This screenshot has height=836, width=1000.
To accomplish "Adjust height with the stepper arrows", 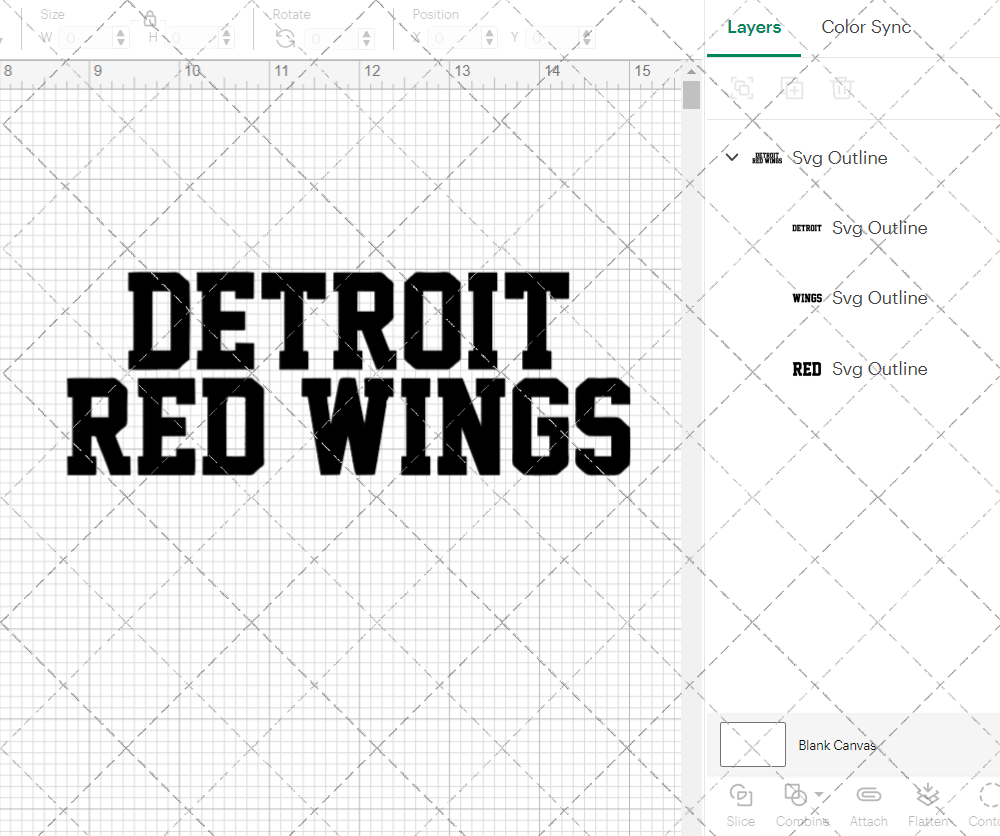I will click(226, 38).
